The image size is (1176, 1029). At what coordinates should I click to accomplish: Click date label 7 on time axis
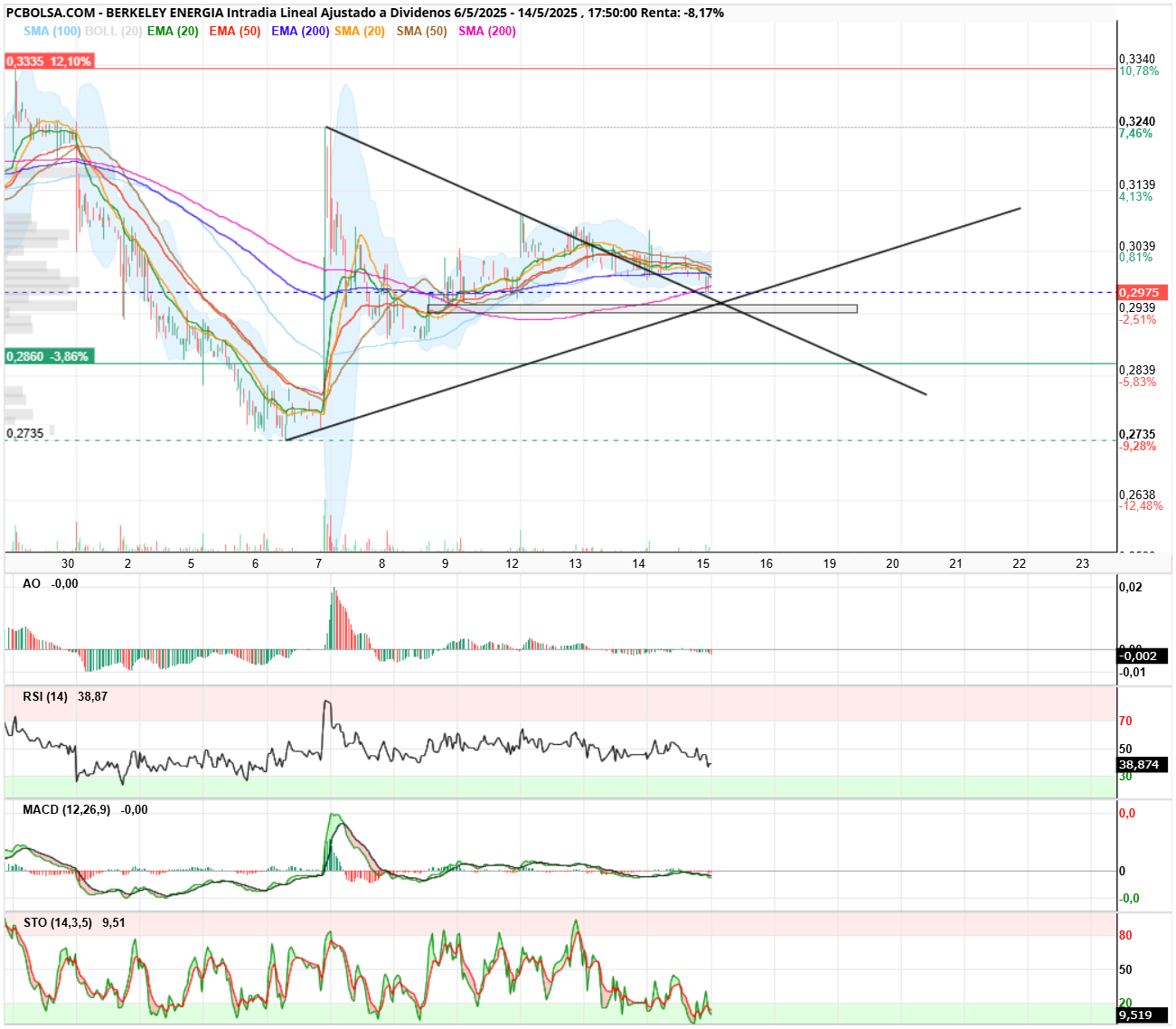pos(318,563)
